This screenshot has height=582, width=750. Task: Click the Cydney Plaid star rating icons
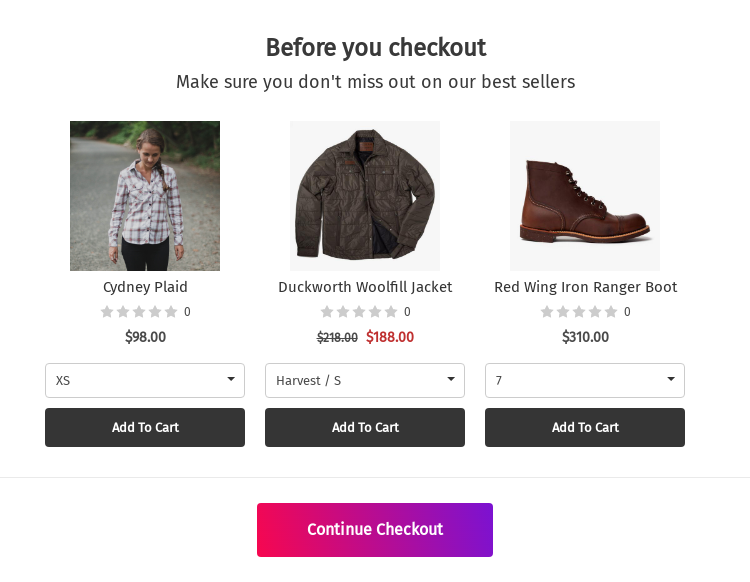(x=139, y=312)
